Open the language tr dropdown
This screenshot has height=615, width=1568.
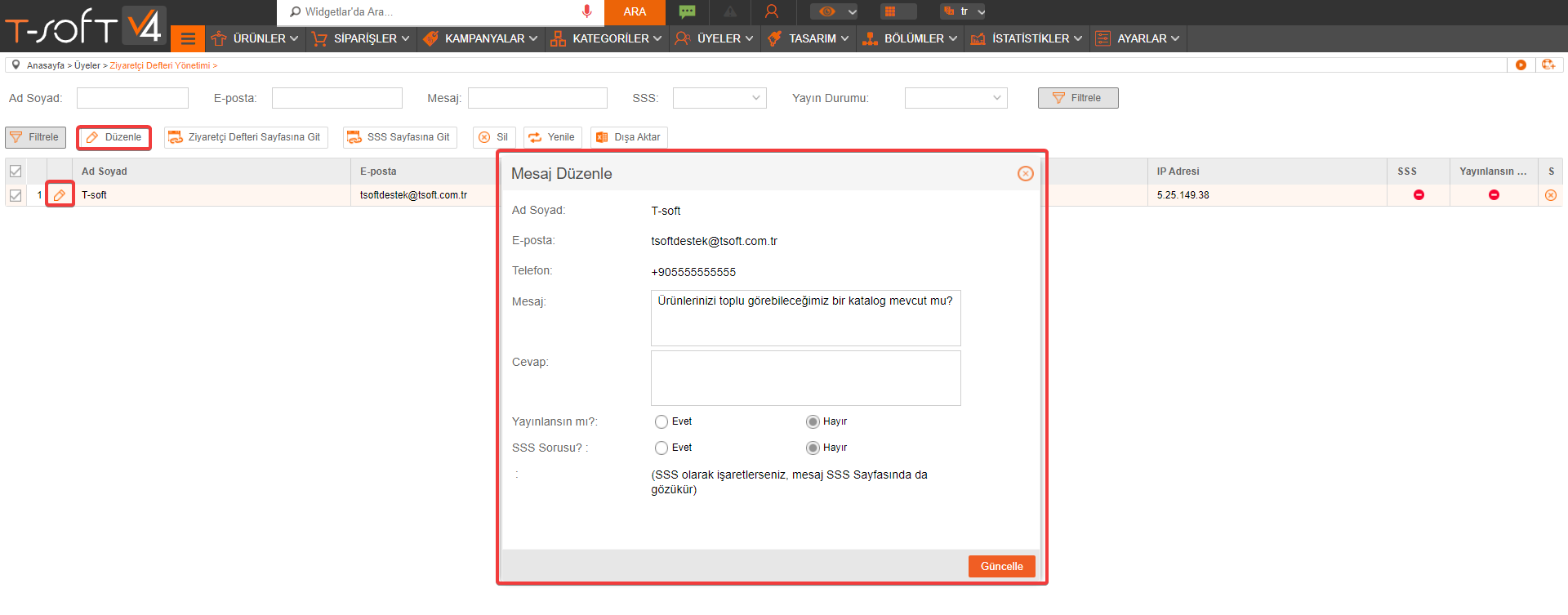click(x=964, y=11)
